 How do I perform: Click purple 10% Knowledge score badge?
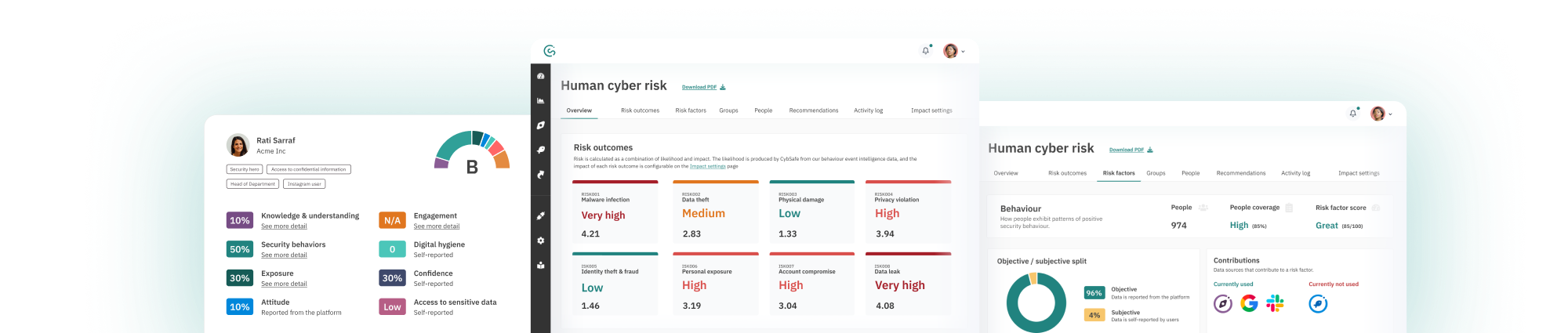[240, 220]
